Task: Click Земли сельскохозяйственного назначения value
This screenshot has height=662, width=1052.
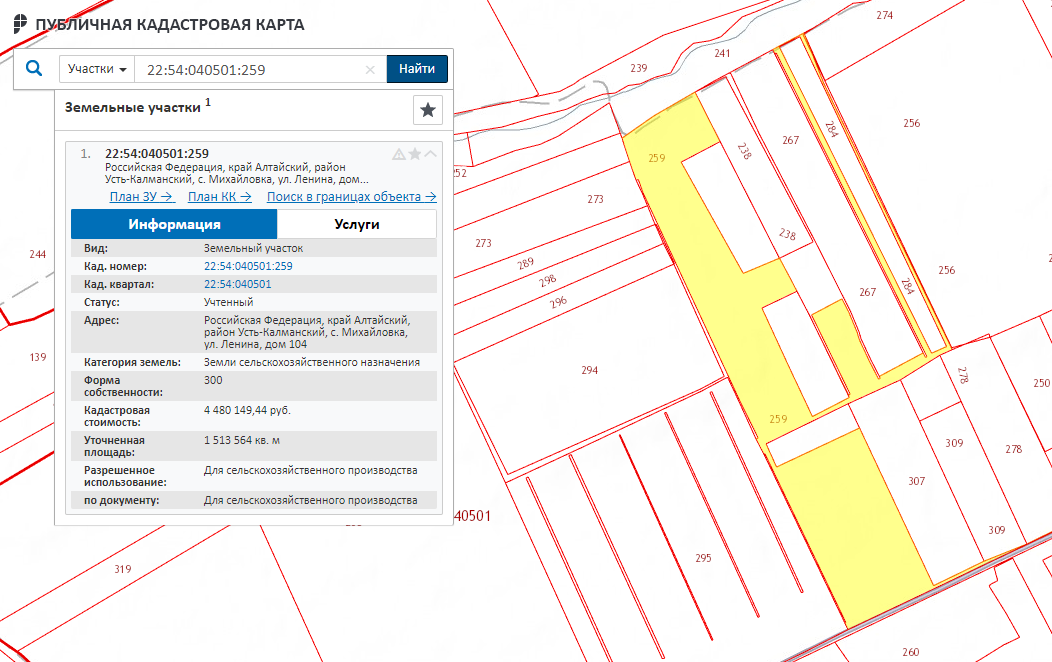Action: 312,362
